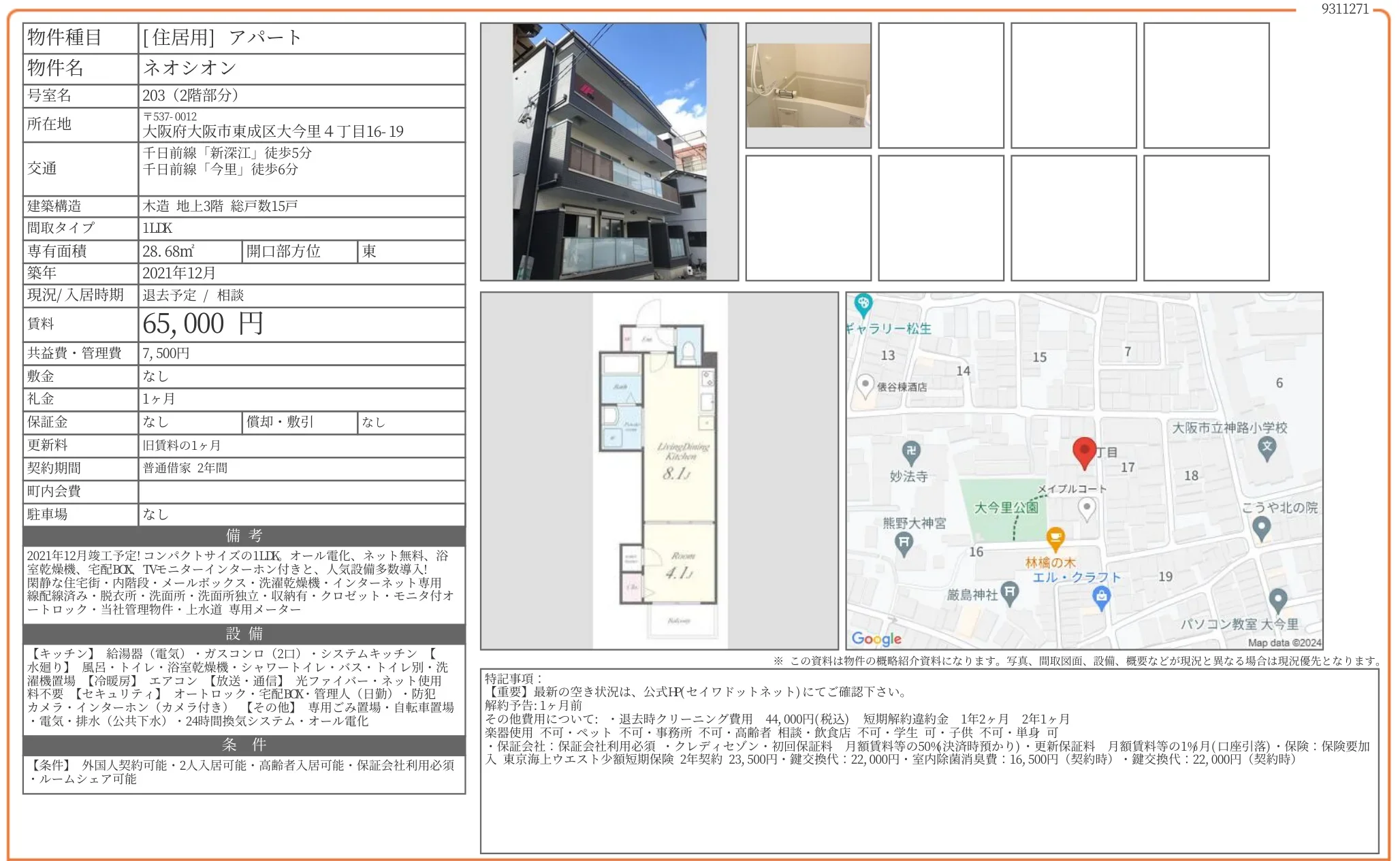
Task: Click the 妙法寺 temple map icon
Action: pos(911,451)
